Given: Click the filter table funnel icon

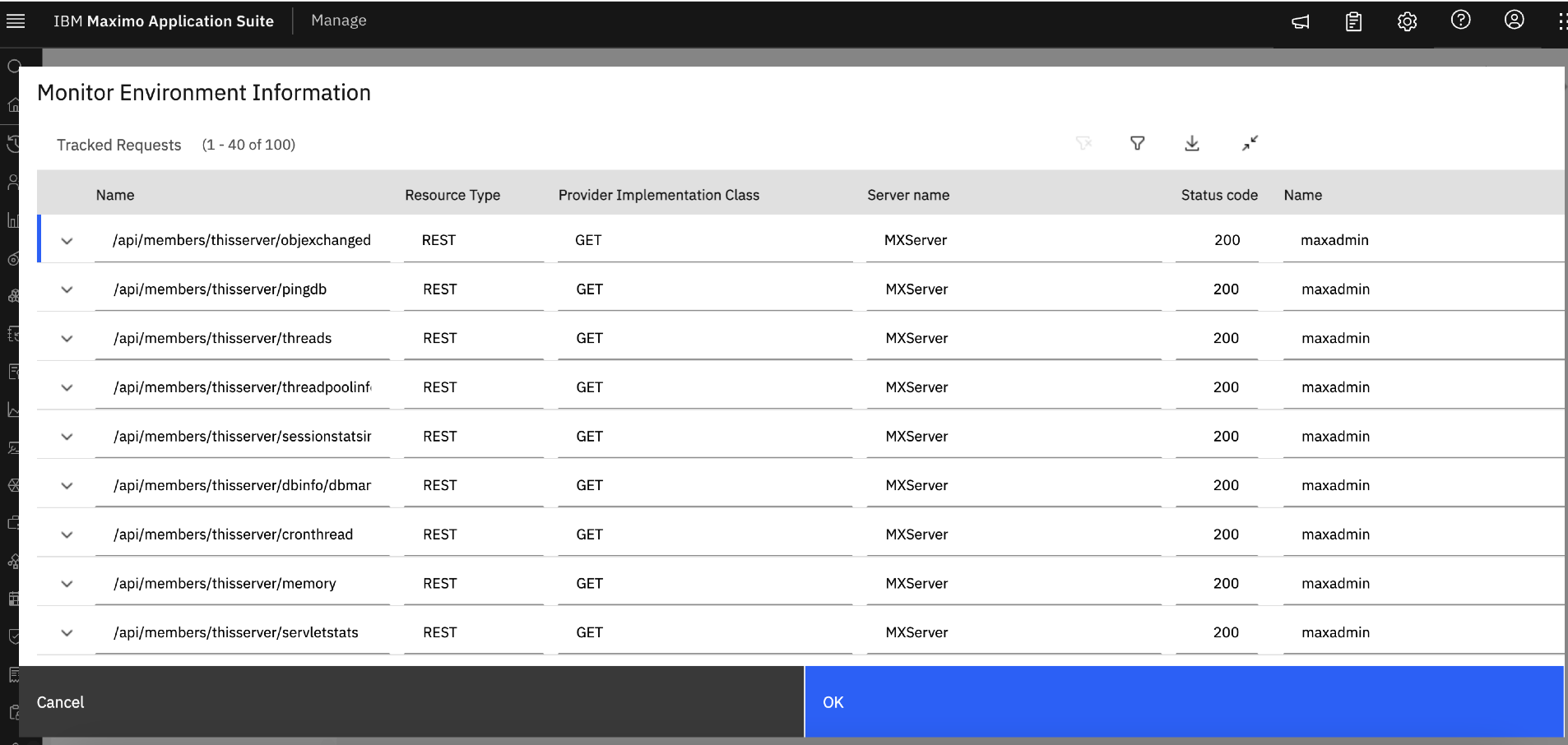Looking at the screenshot, I should point(1138,144).
